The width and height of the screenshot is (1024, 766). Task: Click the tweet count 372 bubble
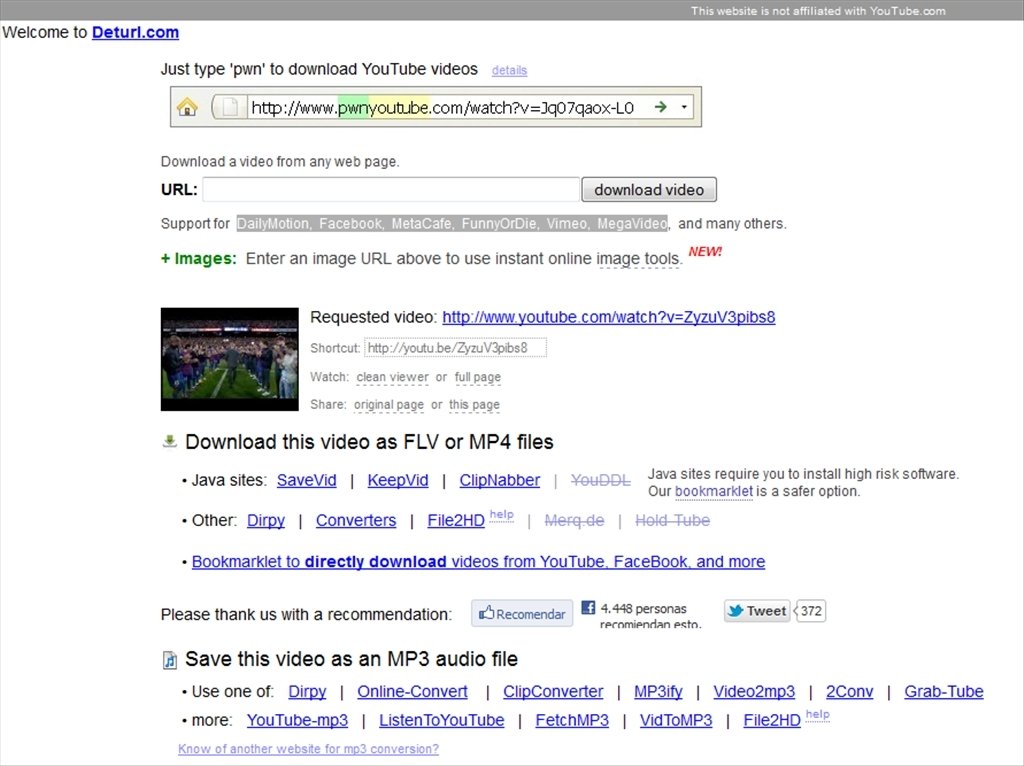[810, 611]
